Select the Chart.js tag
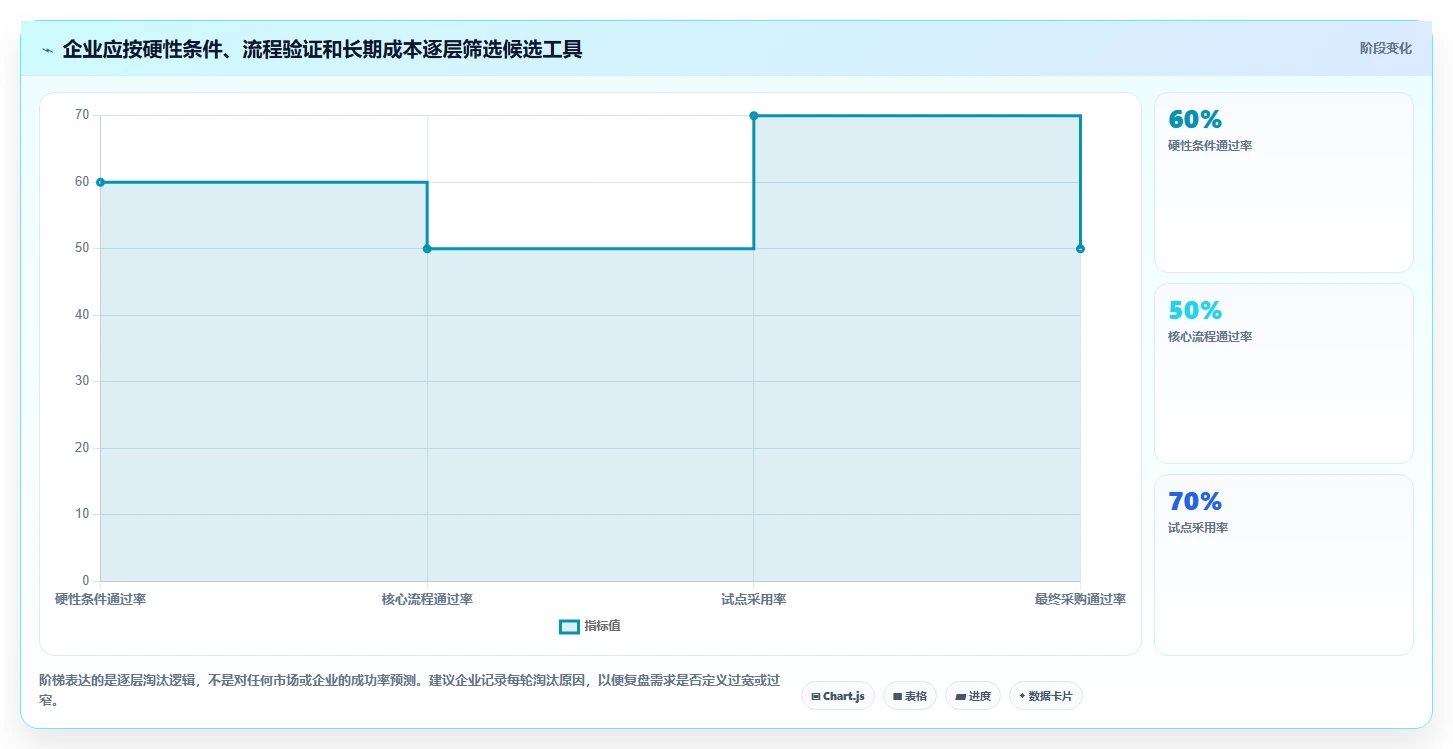This screenshot has height=749, width=1453. pos(838,696)
